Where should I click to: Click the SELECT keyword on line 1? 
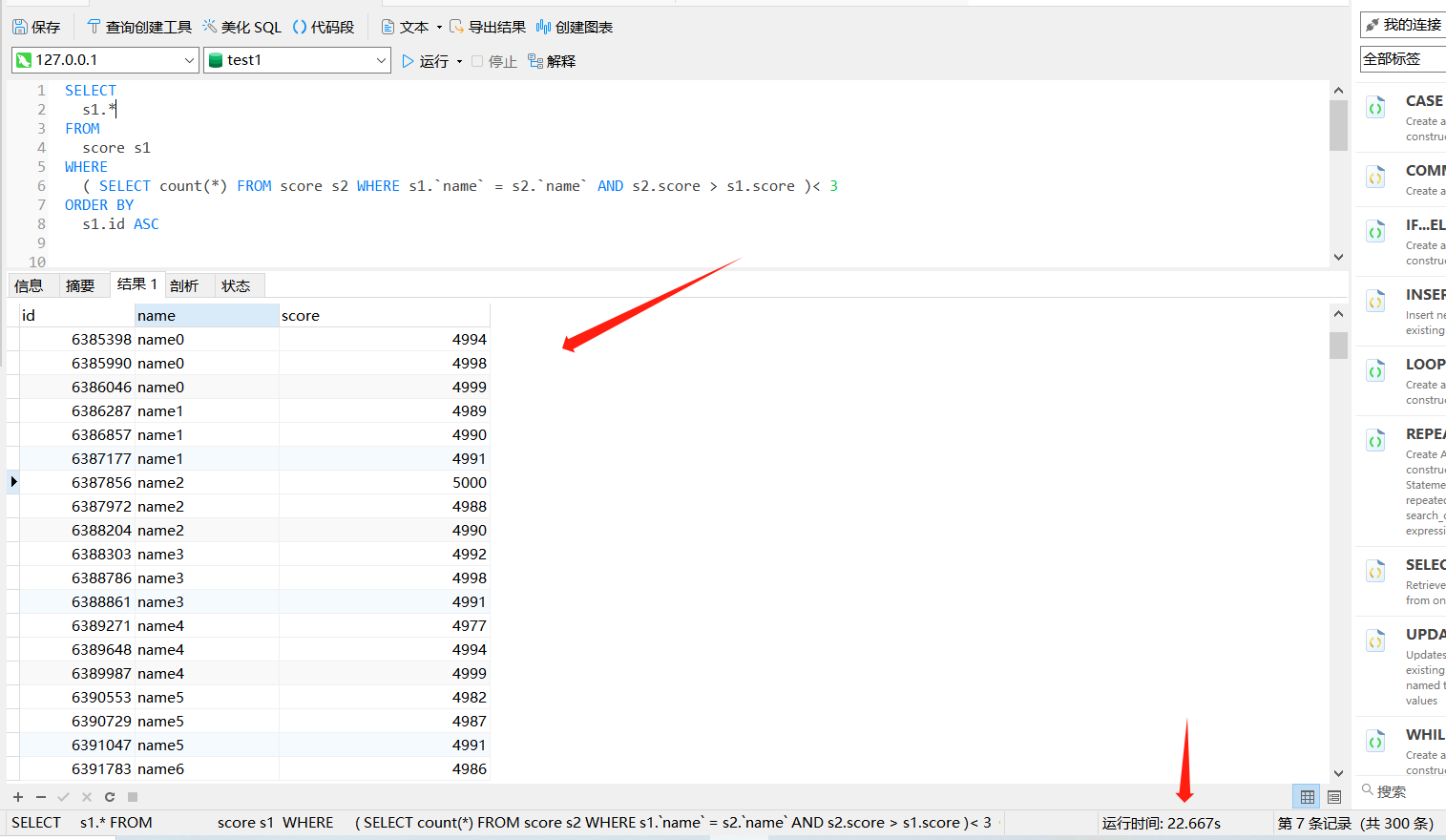click(x=91, y=91)
